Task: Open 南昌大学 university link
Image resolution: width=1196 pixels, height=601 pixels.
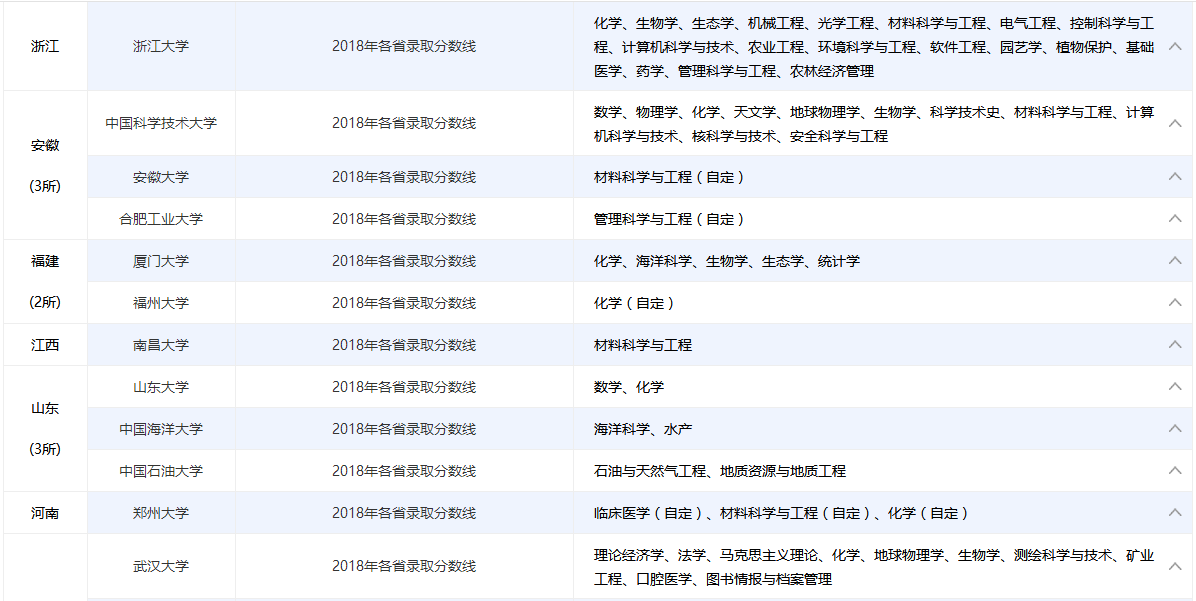Action: pos(161,345)
